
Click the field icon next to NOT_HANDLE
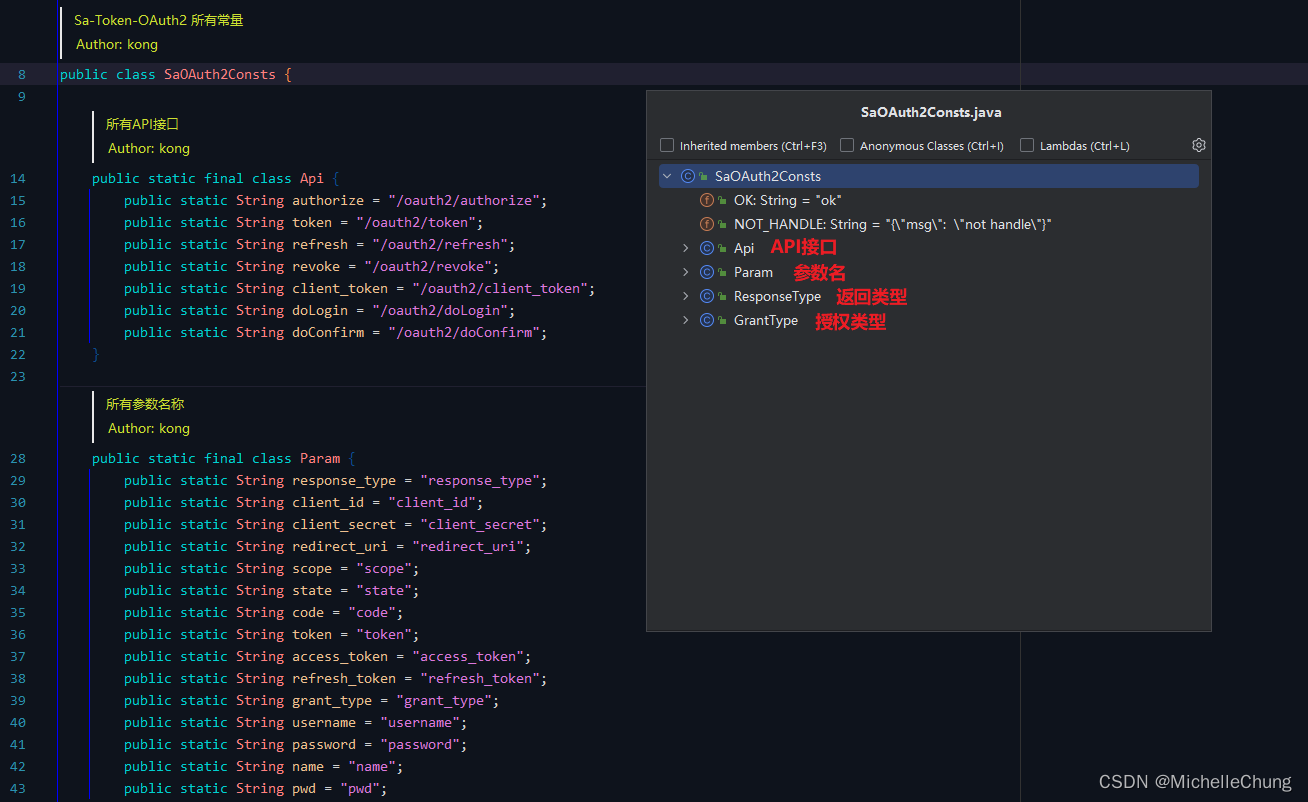706,224
